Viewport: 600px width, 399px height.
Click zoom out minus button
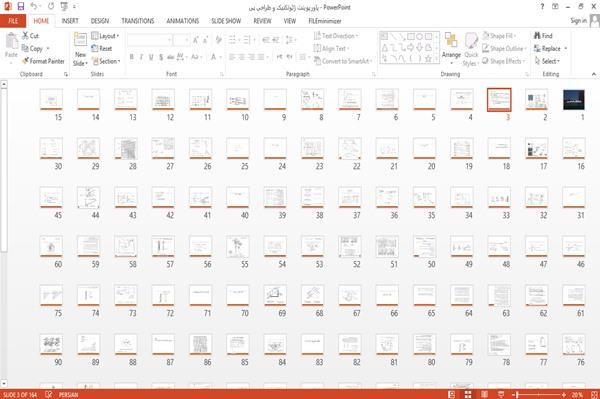pos(515,394)
